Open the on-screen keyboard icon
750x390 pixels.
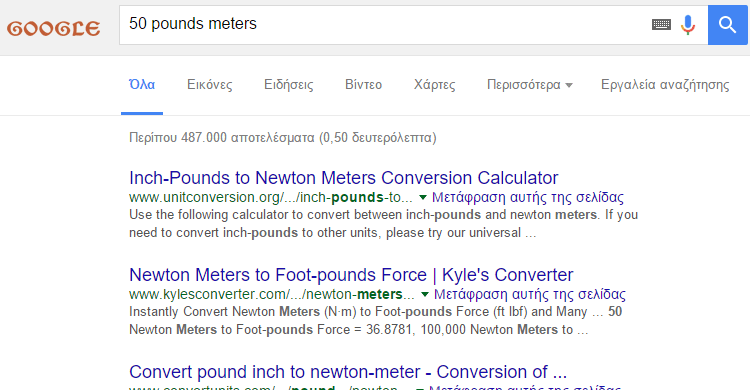click(x=662, y=24)
